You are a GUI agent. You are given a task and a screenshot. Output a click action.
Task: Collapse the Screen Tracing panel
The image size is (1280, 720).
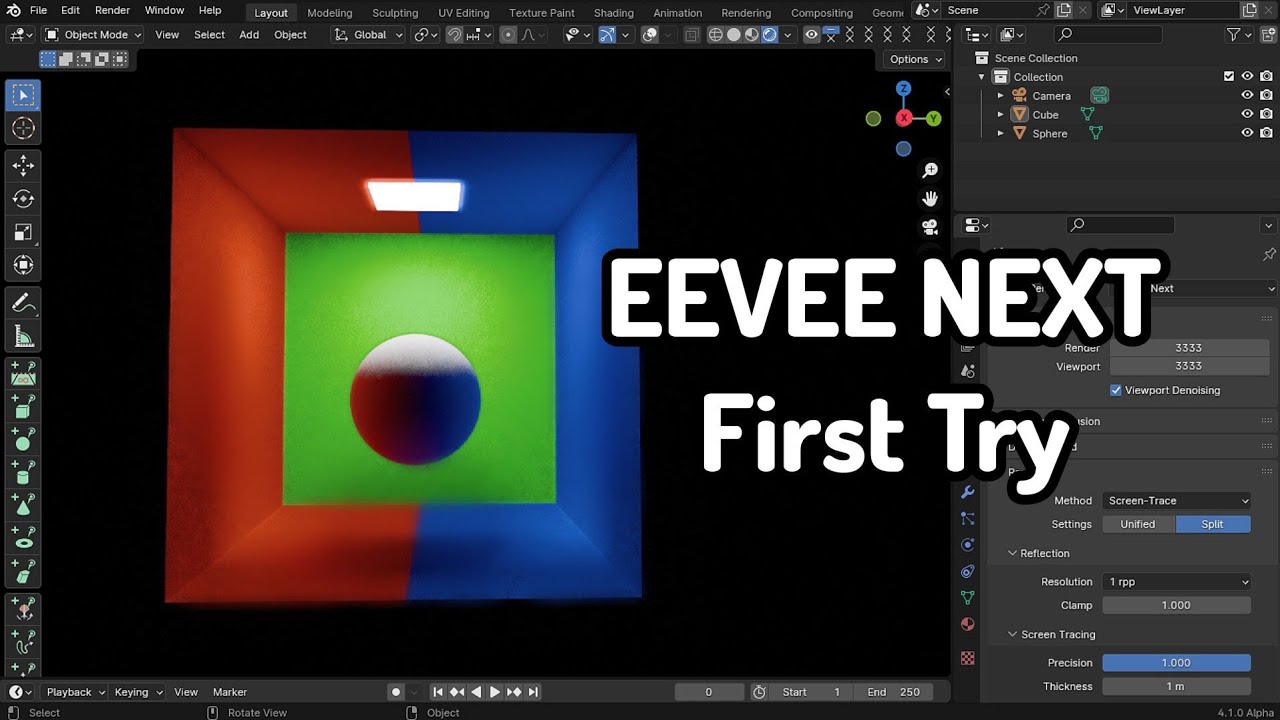(x=1013, y=634)
